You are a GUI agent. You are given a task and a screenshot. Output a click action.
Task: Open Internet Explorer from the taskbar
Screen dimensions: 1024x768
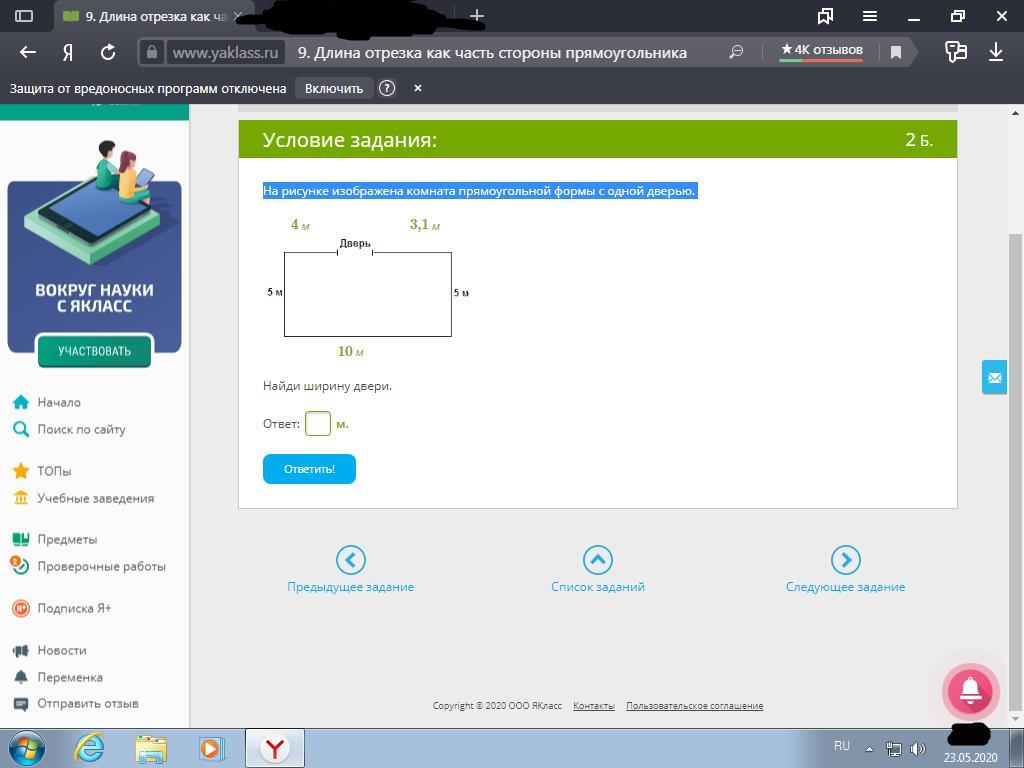[90, 748]
